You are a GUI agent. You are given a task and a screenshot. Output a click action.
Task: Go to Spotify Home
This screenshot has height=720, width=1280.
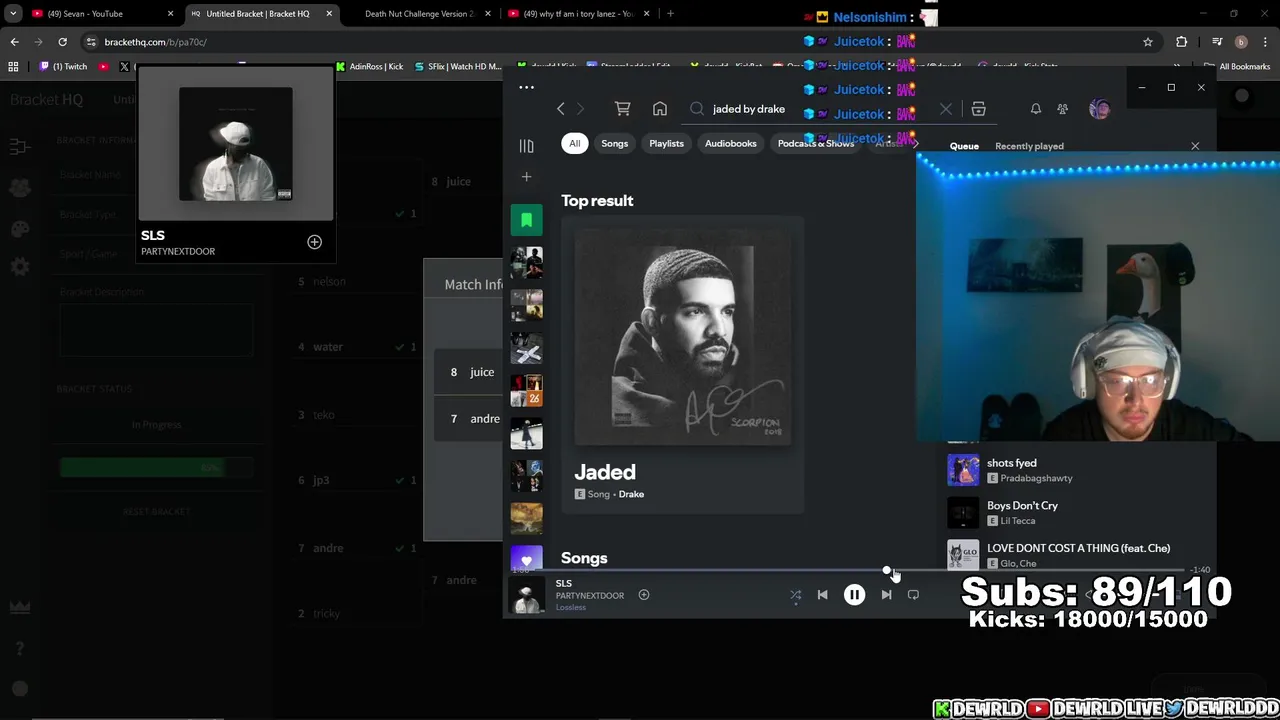[x=660, y=109]
